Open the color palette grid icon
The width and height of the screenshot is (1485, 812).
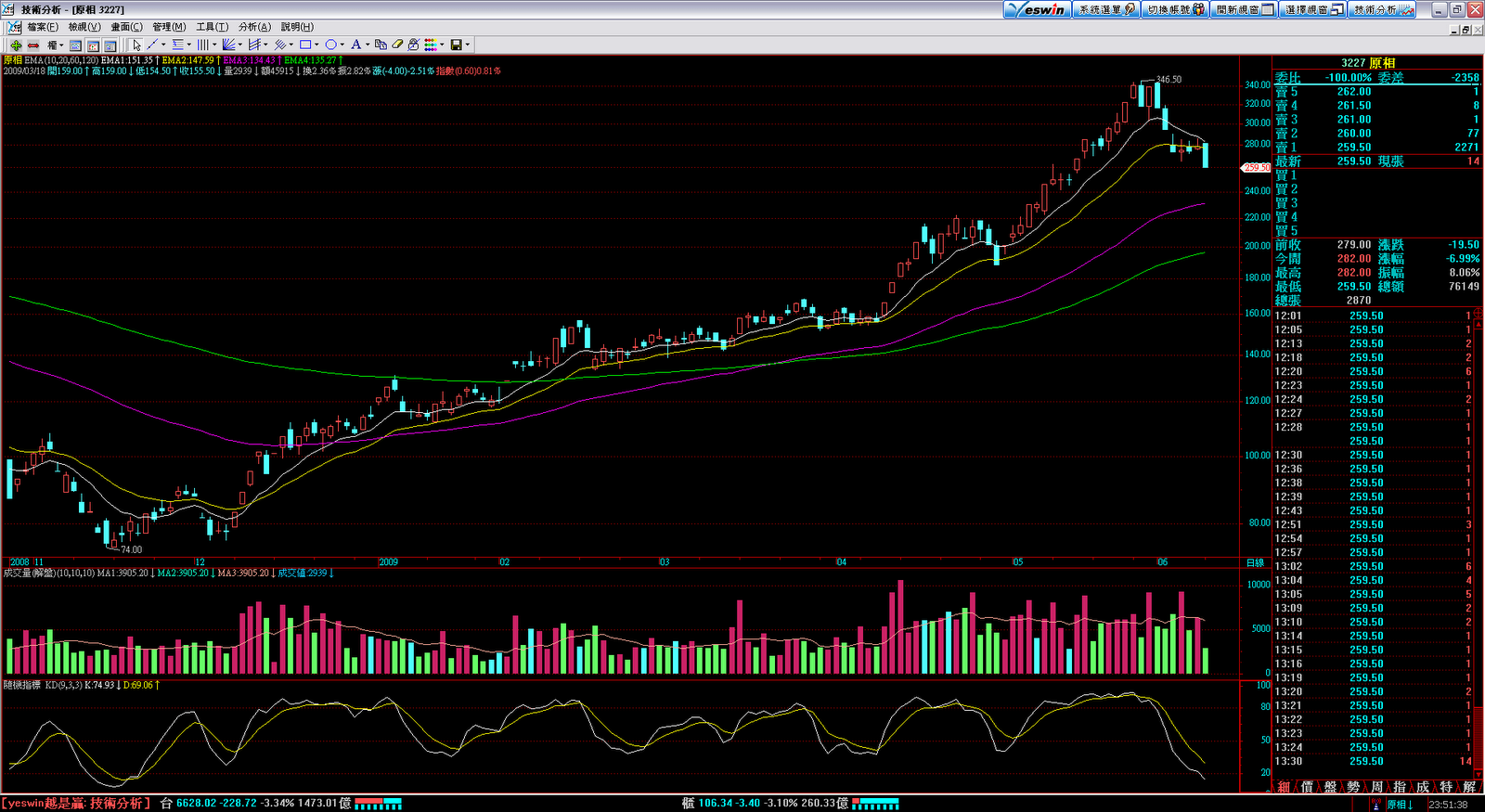(430, 45)
